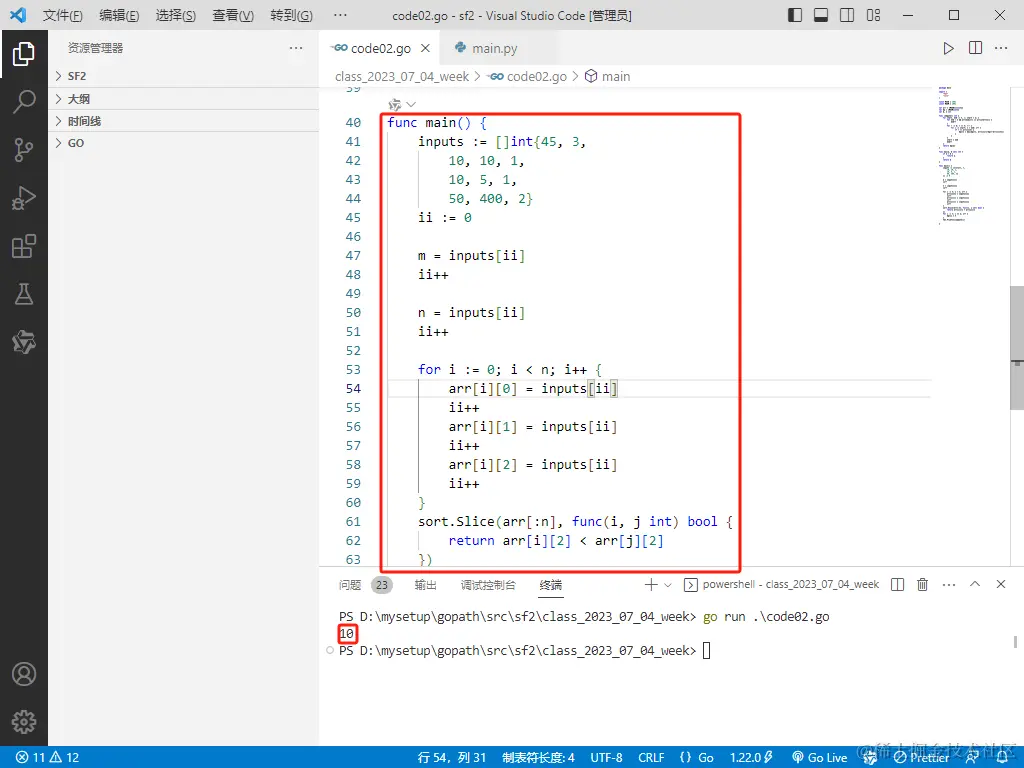Click breadcrumb class_2023_07_04_week folder

[402, 76]
